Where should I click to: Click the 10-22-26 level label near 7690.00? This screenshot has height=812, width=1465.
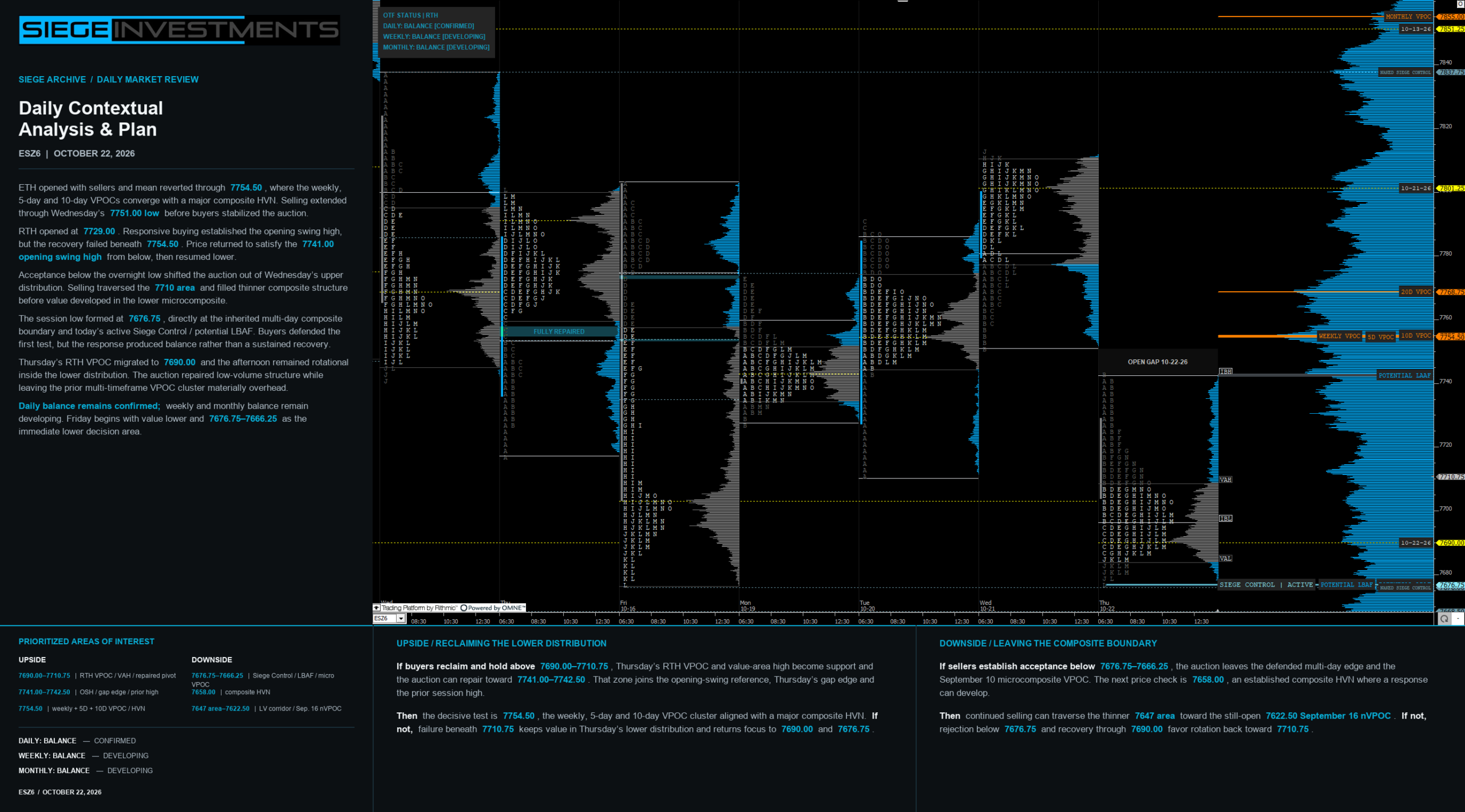point(1416,543)
